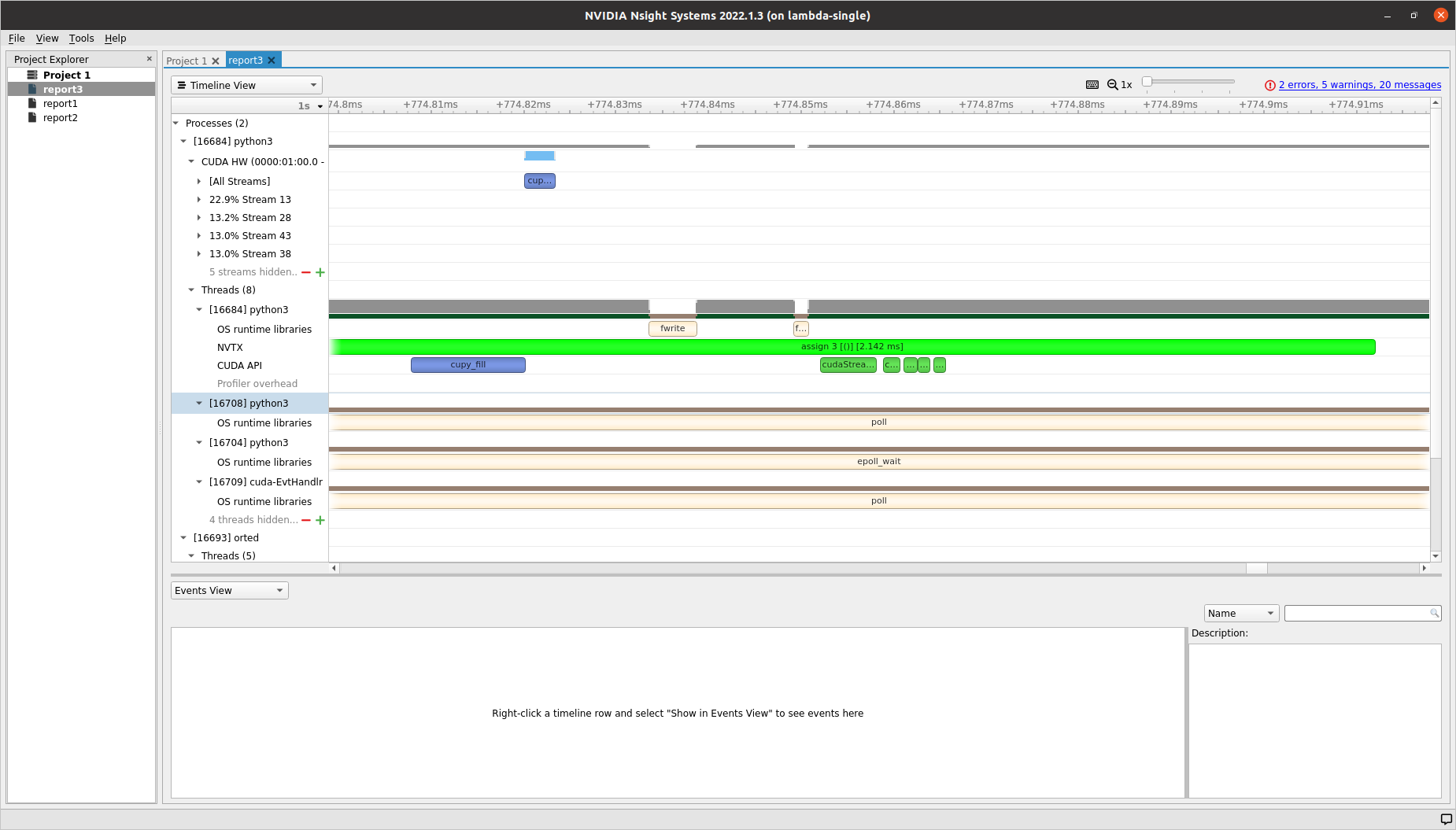Click the zoom-out magnifier icon
Viewport: 1456px width, 830px height.
1112,84
